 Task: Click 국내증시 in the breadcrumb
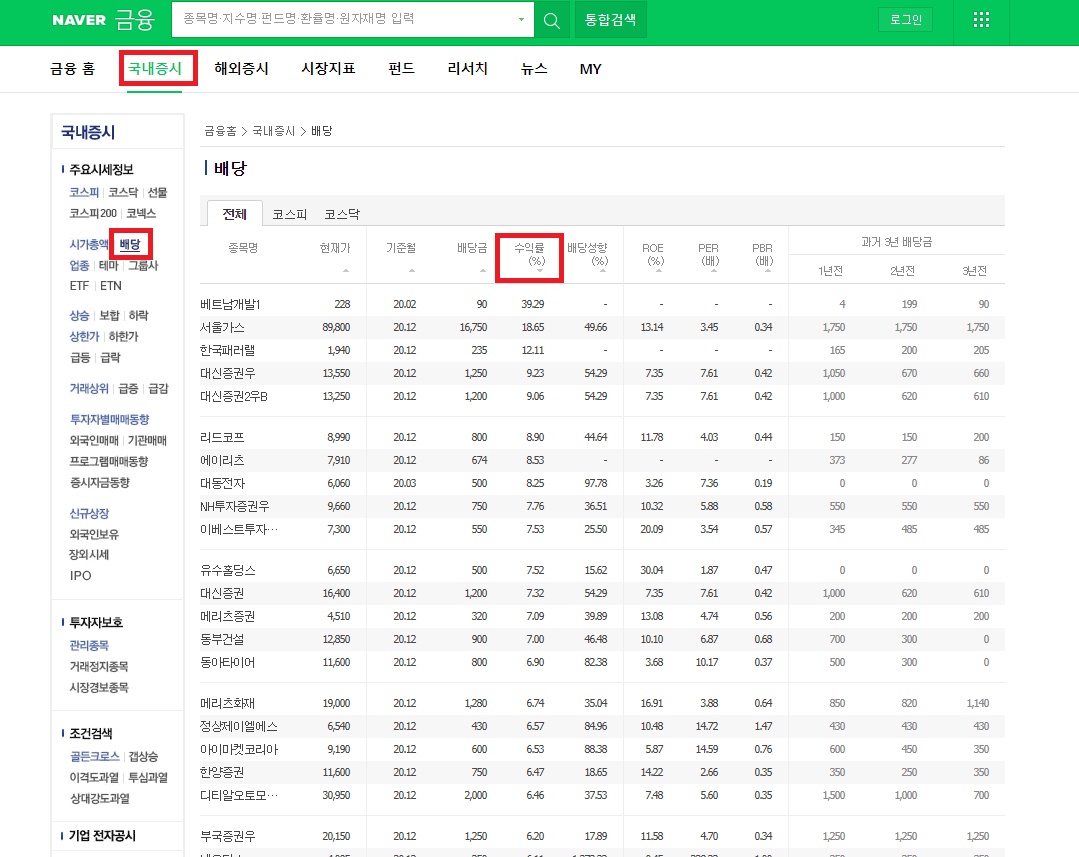click(x=273, y=131)
